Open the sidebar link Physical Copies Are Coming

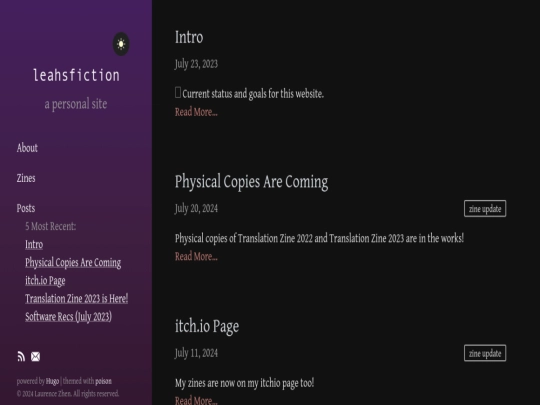pyautogui.click(x=73, y=263)
